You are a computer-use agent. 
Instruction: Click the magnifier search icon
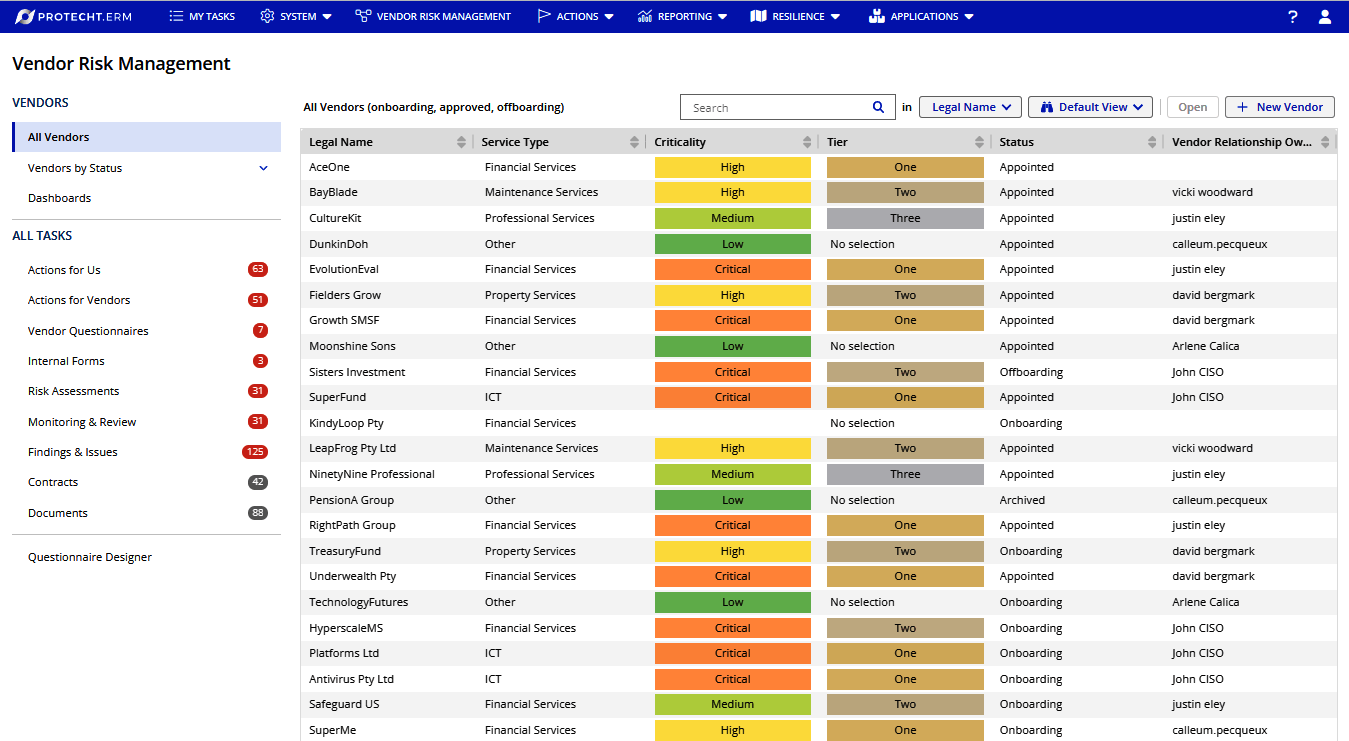[x=878, y=107]
